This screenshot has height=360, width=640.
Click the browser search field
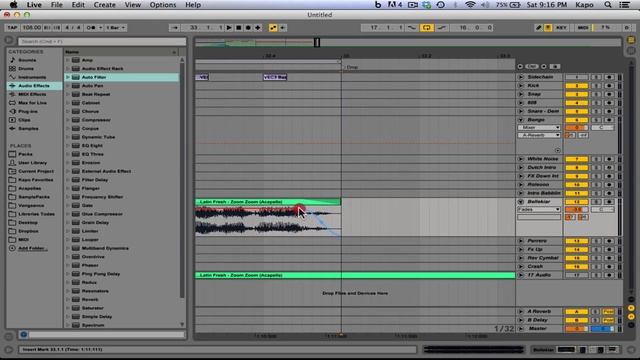click(x=102, y=41)
